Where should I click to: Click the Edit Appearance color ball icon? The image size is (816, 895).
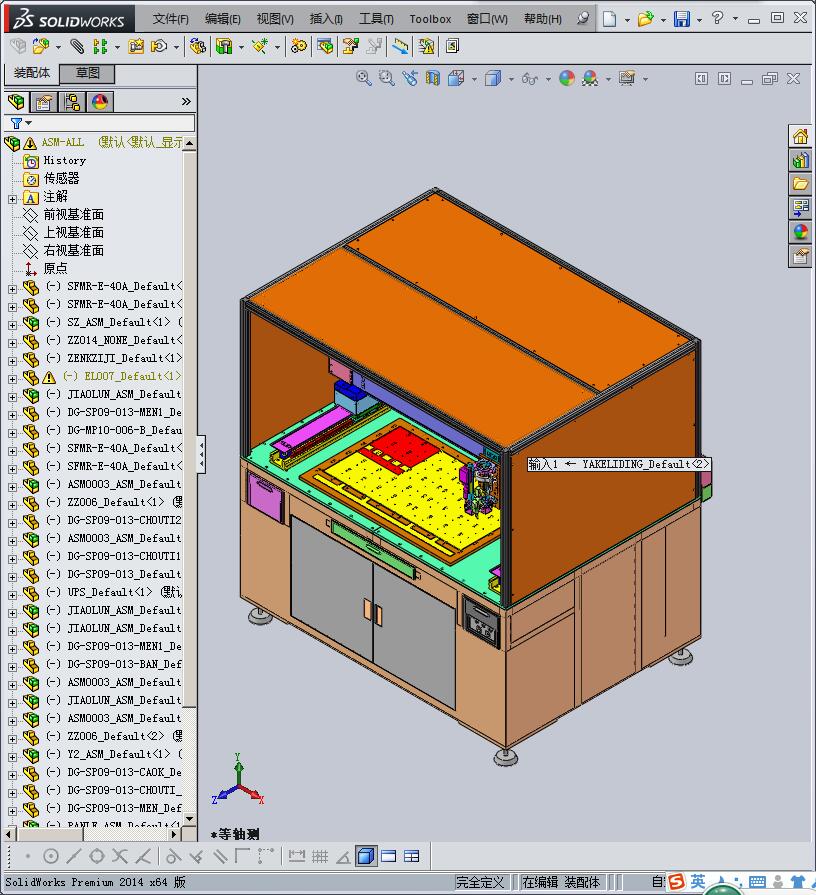[x=567, y=78]
